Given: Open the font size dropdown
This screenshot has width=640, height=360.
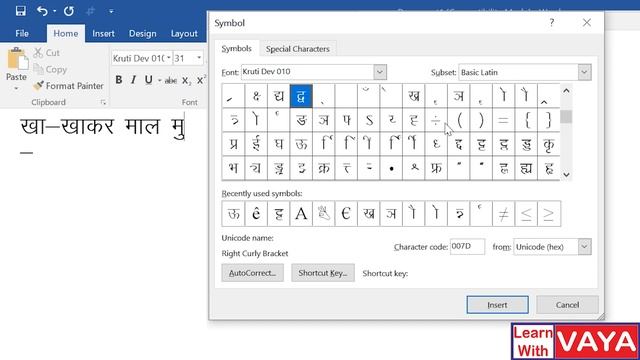Looking at the screenshot, I should [199, 58].
